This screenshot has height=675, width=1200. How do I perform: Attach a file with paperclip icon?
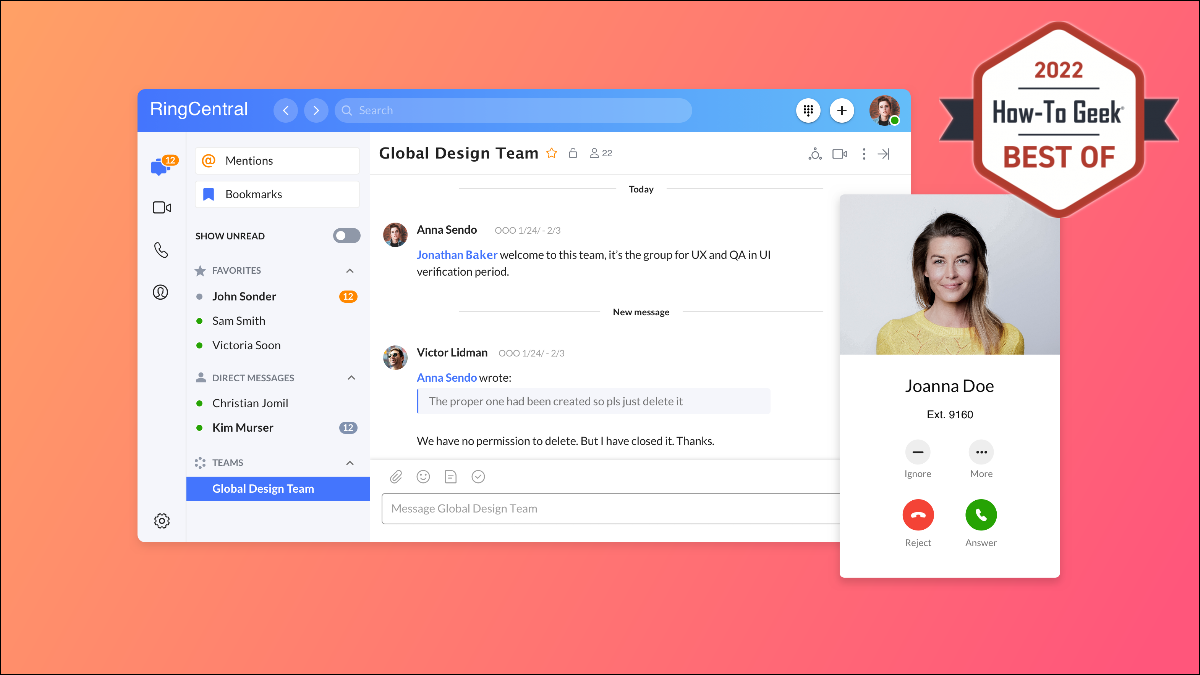click(396, 476)
